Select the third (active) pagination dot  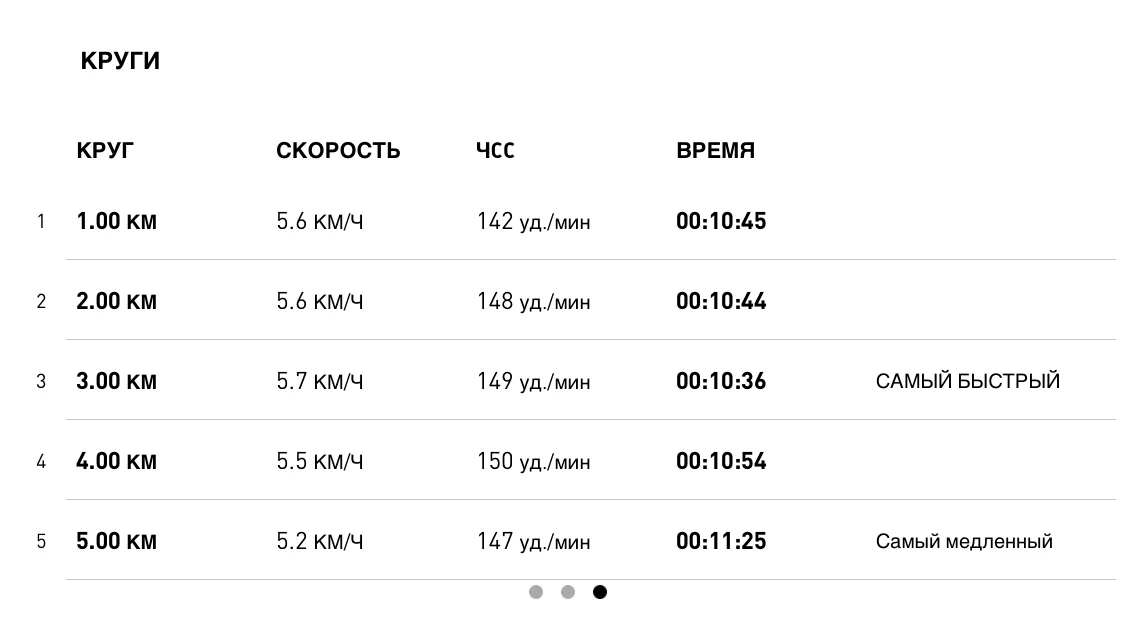600,592
